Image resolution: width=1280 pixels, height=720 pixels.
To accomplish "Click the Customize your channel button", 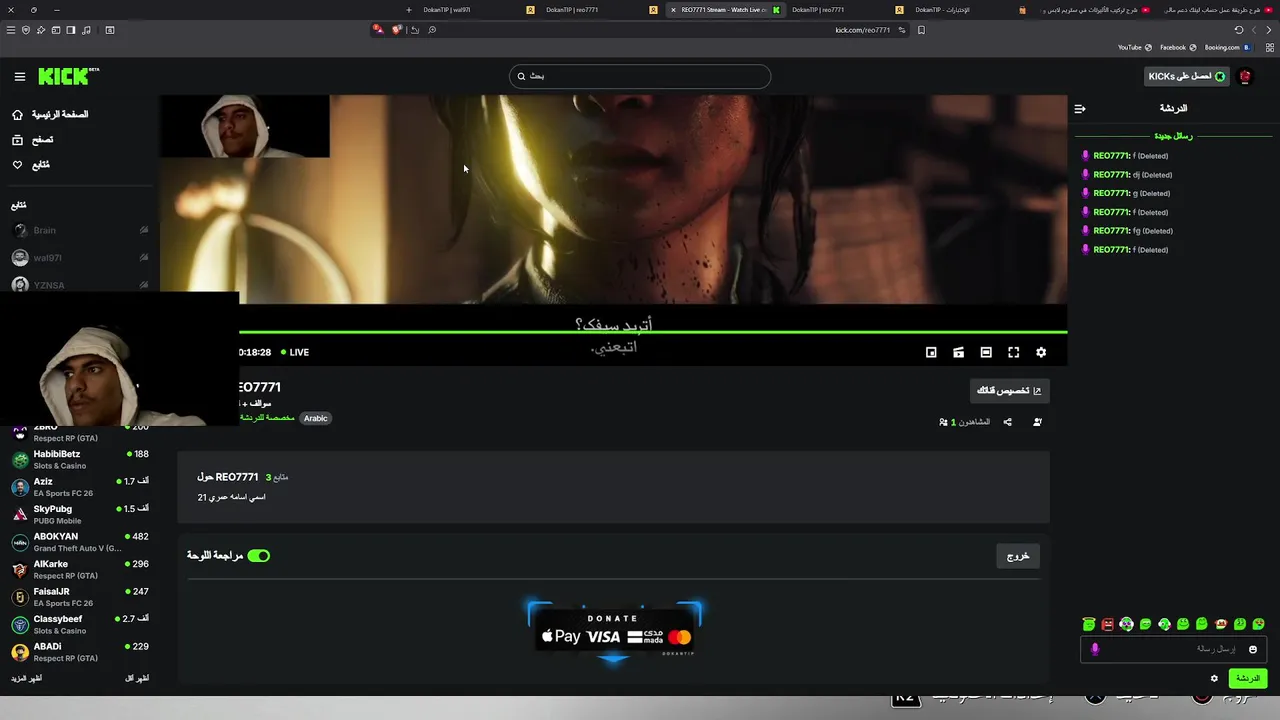I will (x=1009, y=390).
